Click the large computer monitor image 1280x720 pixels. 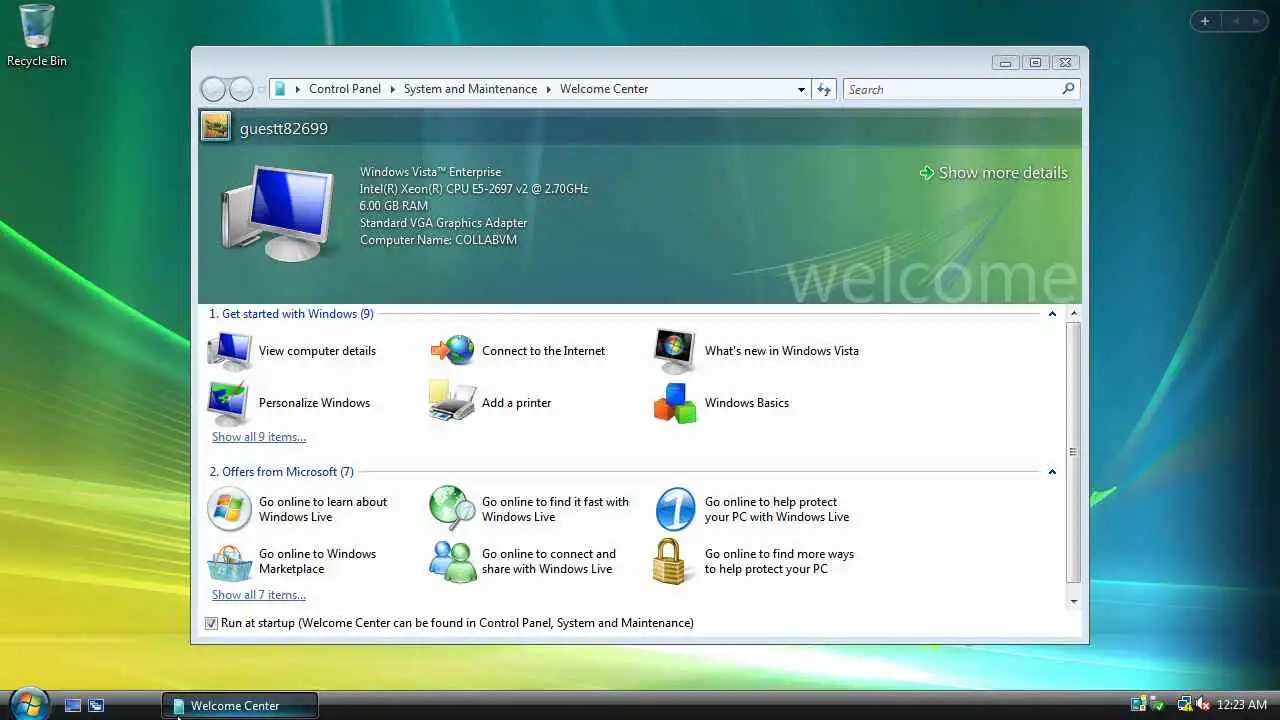click(278, 213)
